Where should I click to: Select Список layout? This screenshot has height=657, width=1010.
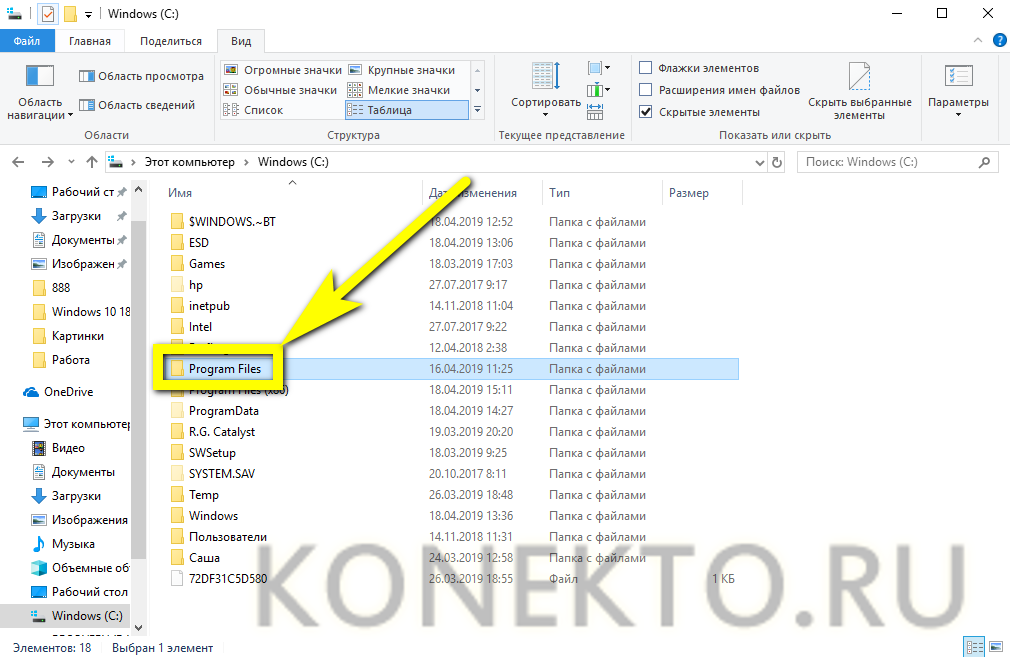point(253,110)
